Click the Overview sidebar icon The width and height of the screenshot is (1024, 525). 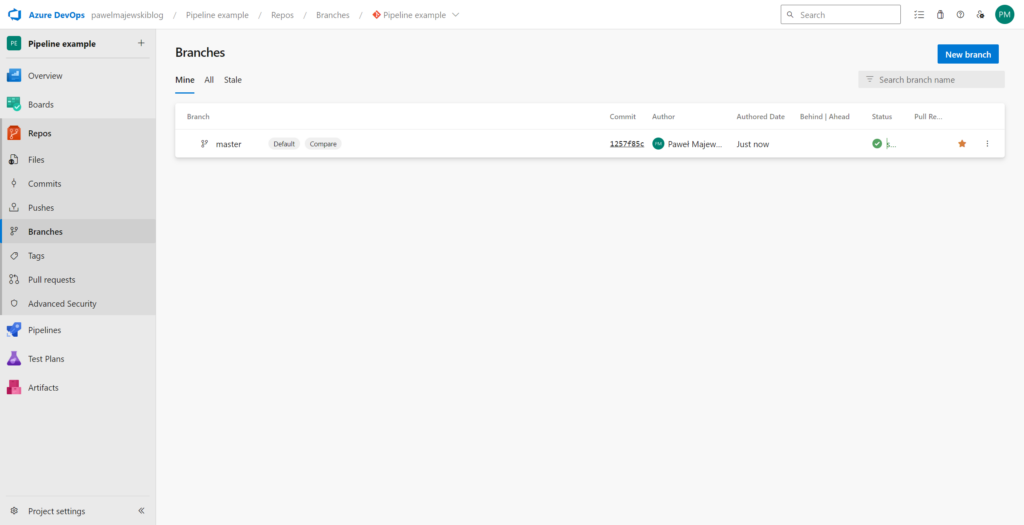[14, 76]
